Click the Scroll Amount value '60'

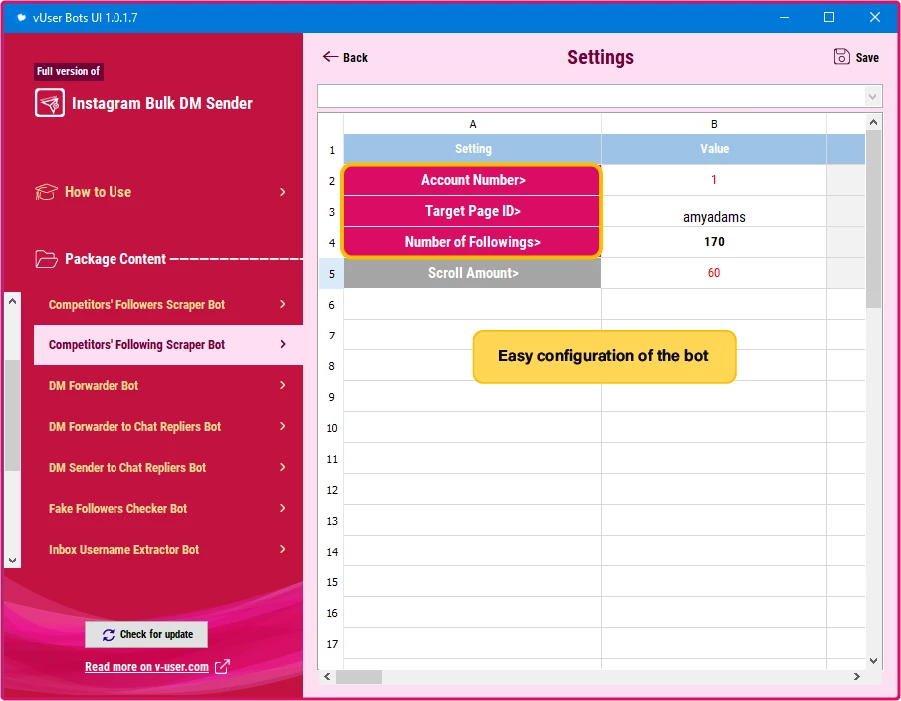(714, 273)
